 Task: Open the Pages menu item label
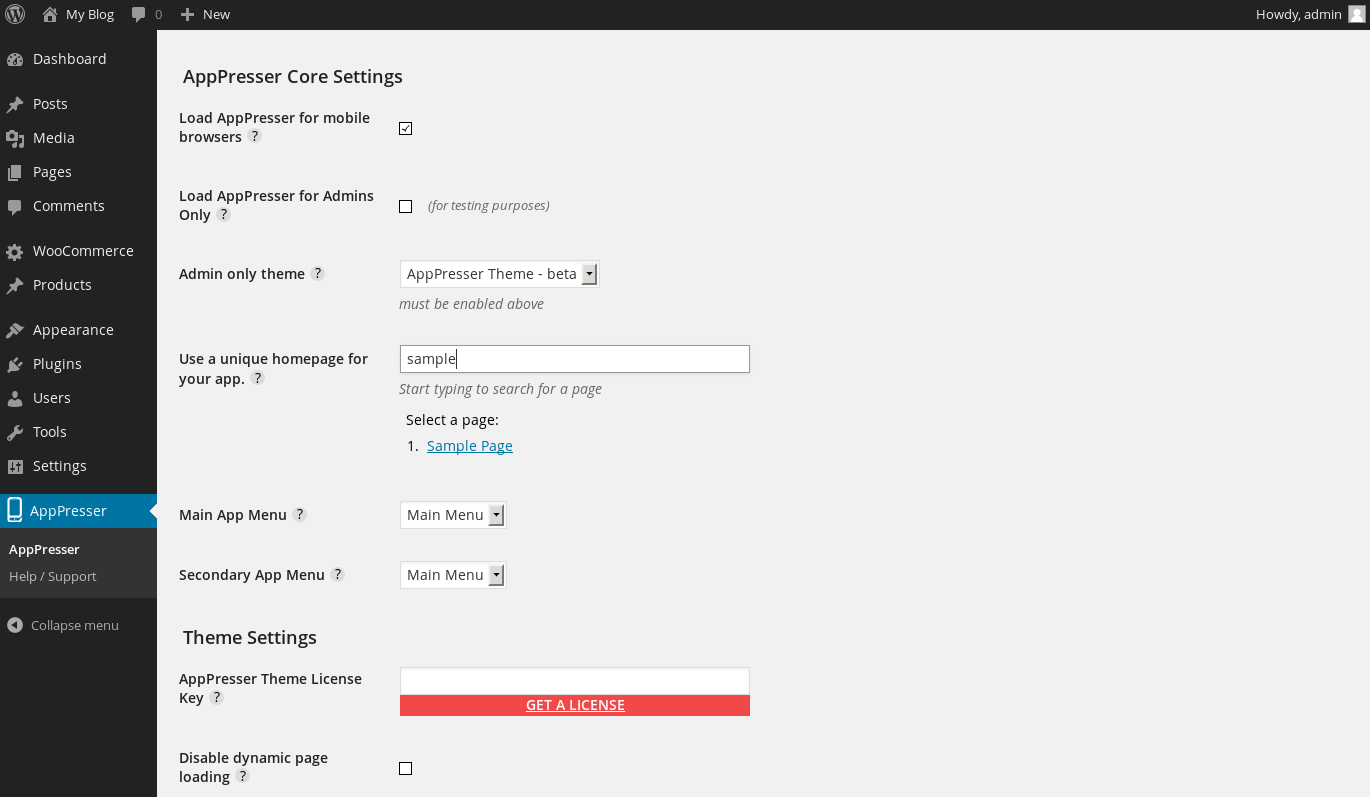point(52,172)
